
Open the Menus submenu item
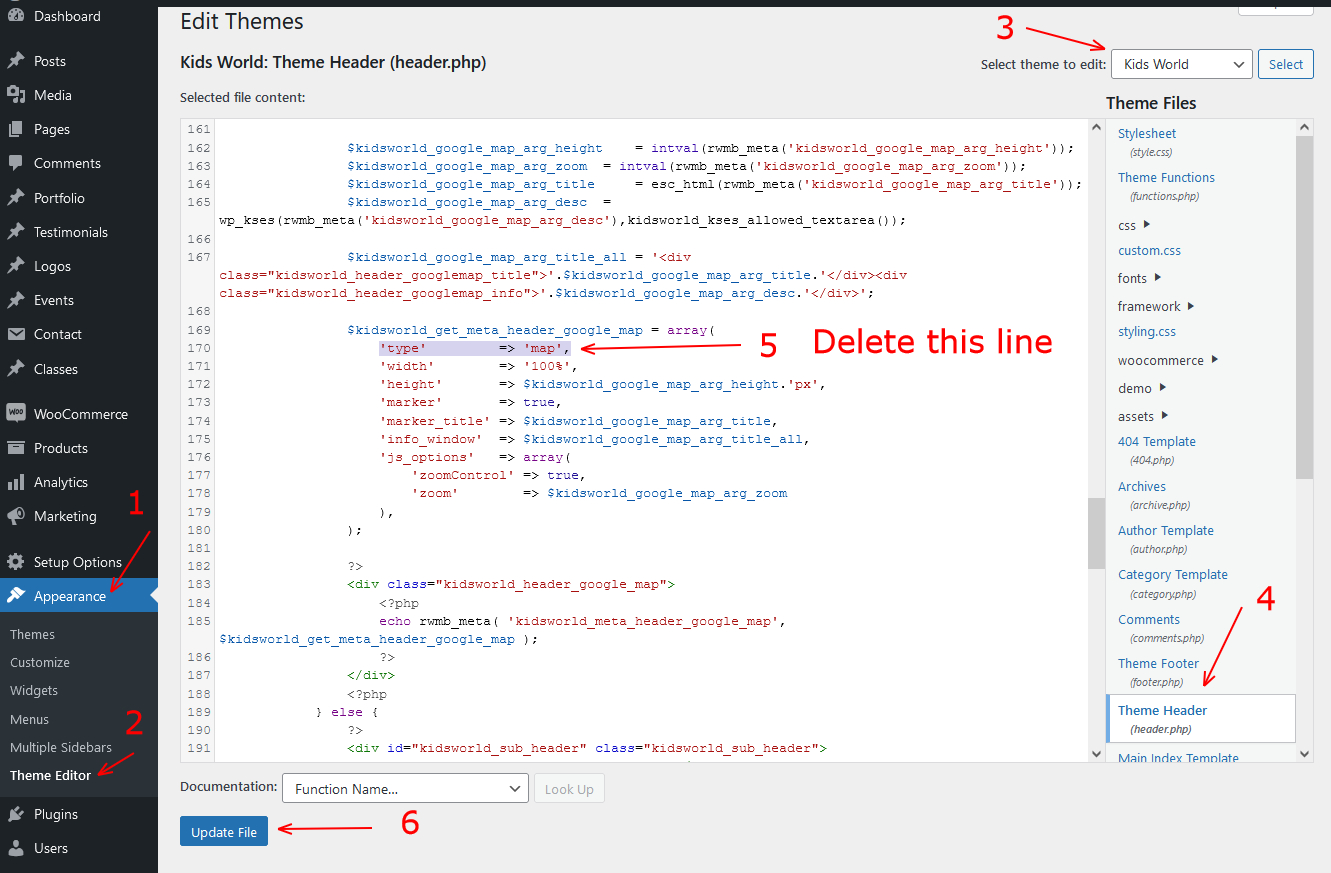[29, 719]
